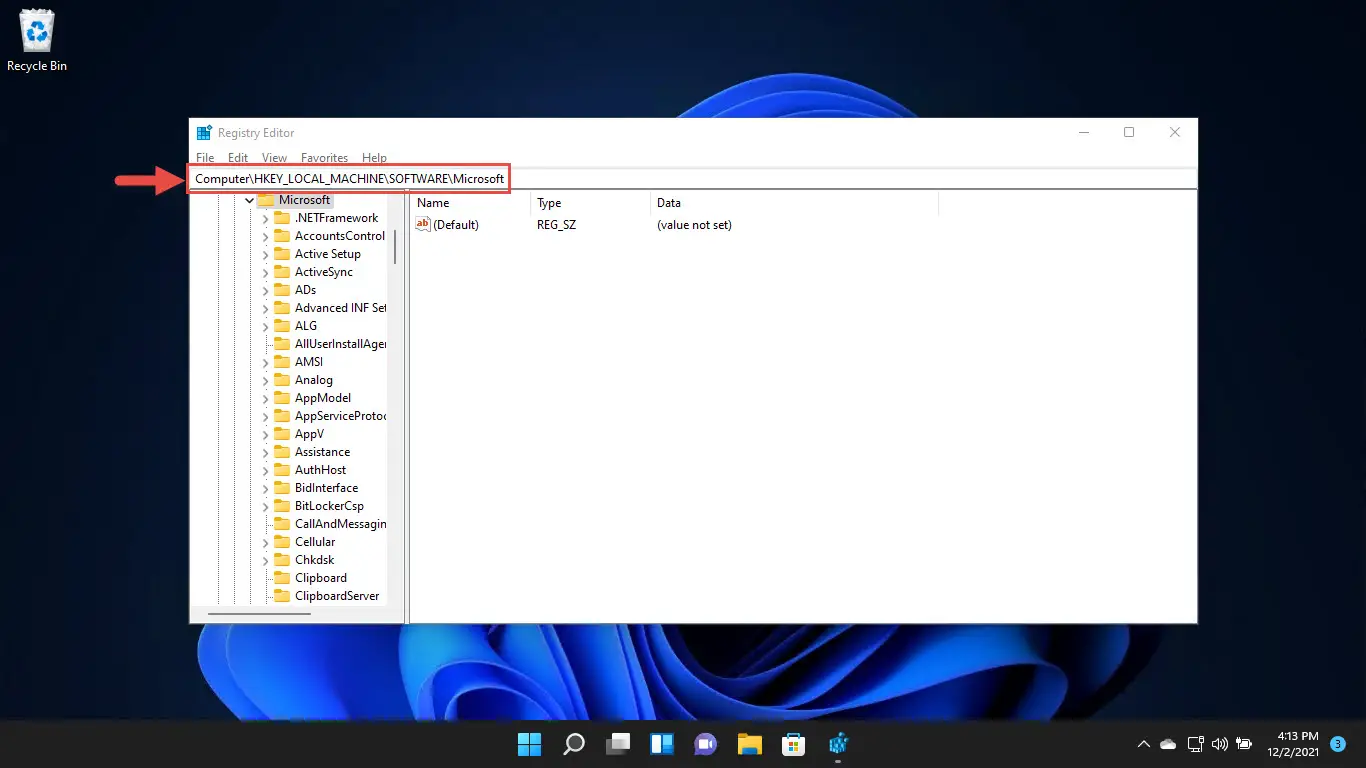Click the Name column header
The image size is (1366, 768).
[x=470, y=203]
